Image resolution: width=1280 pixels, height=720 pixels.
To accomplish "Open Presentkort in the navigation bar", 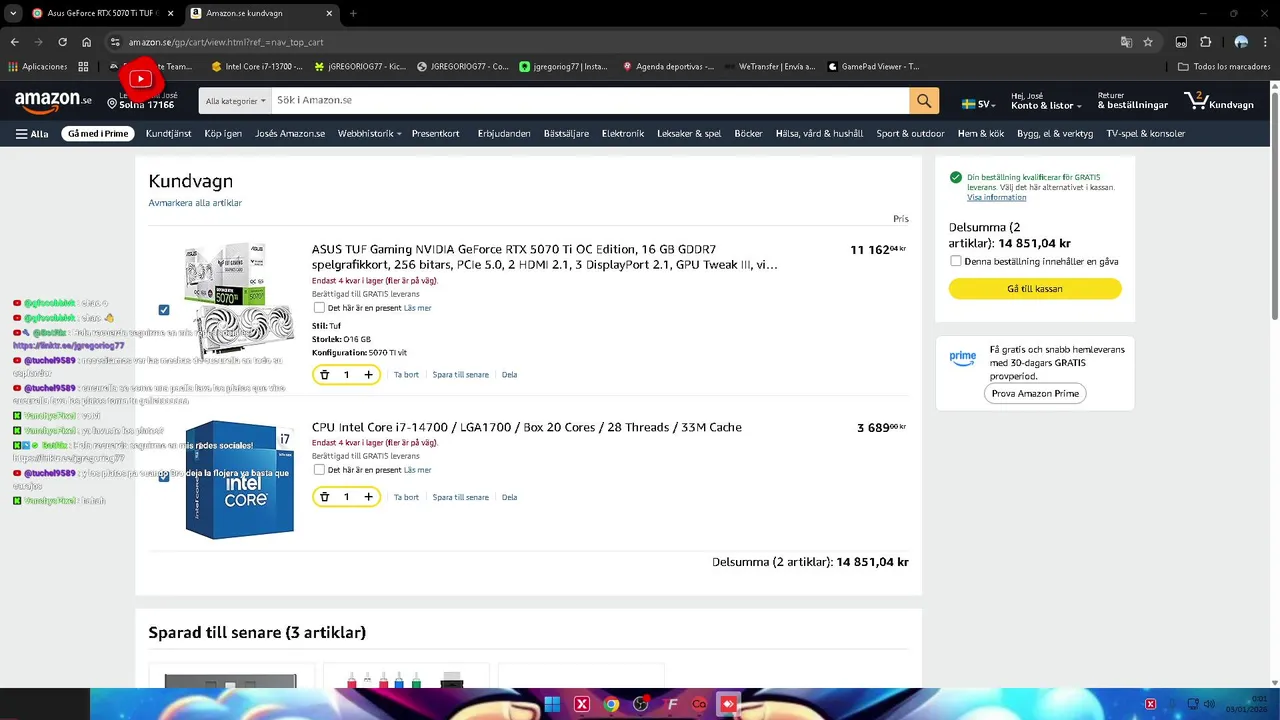I will point(435,134).
